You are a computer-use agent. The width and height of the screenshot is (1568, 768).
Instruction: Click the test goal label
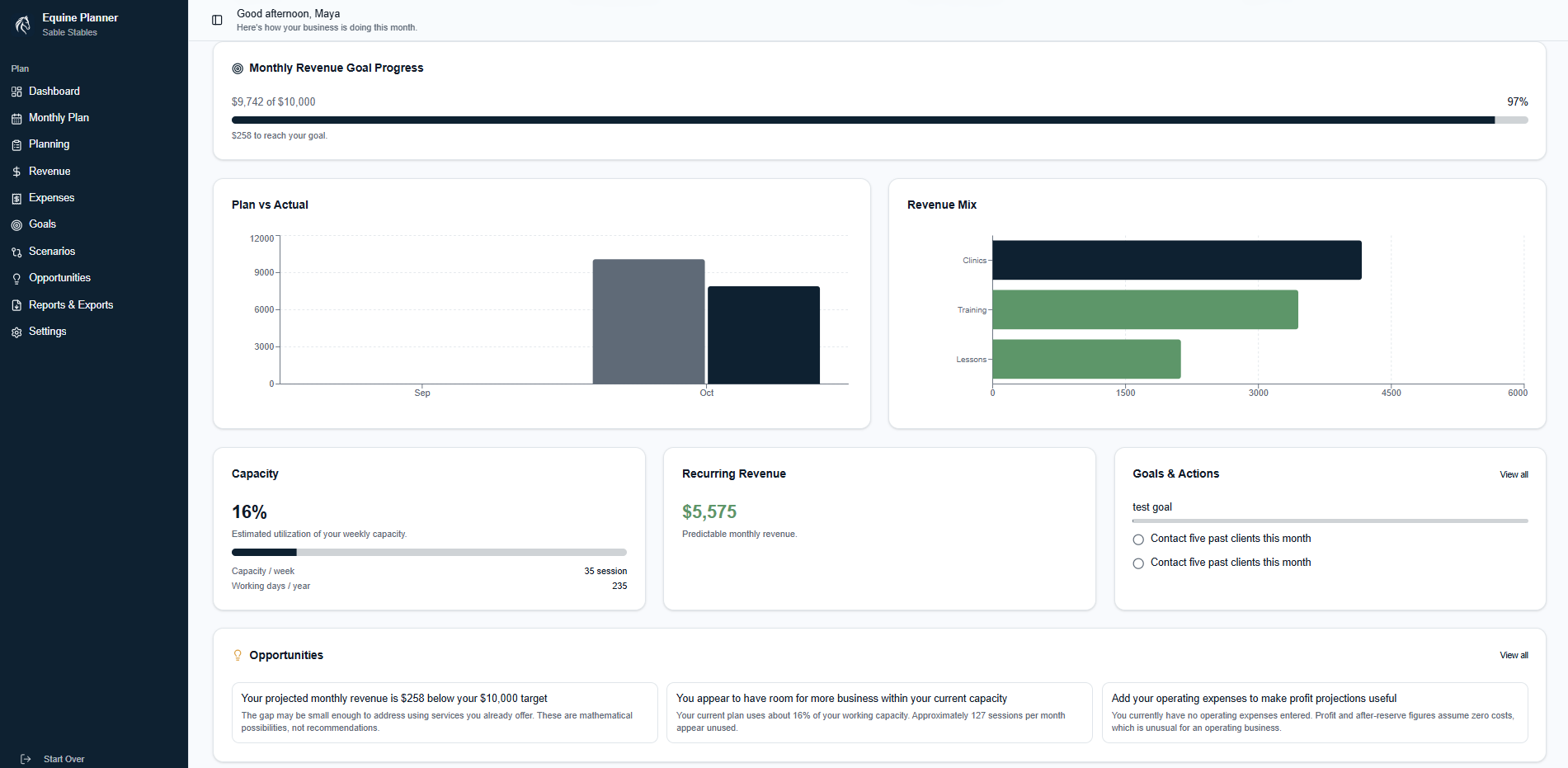coord(1151,507)
